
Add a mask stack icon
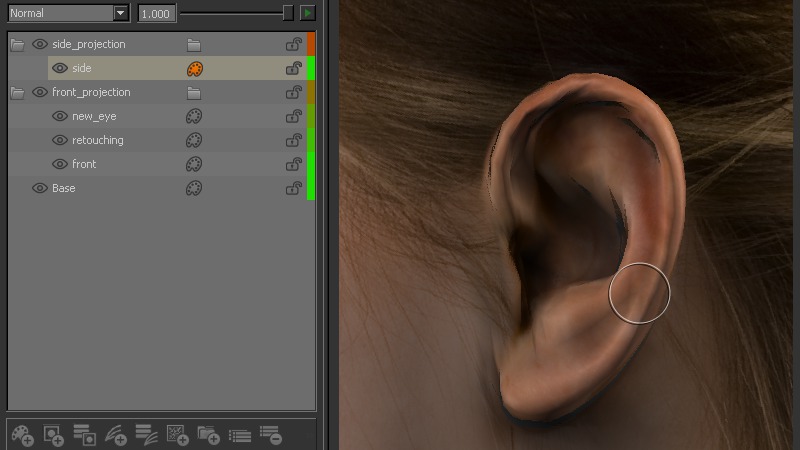click(85, 435)
